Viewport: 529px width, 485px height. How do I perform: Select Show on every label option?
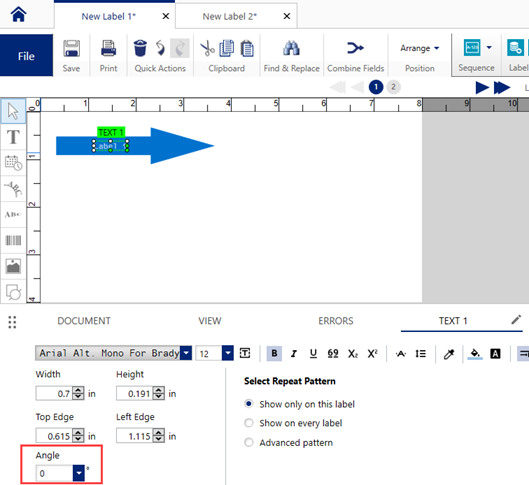[249, 423]
